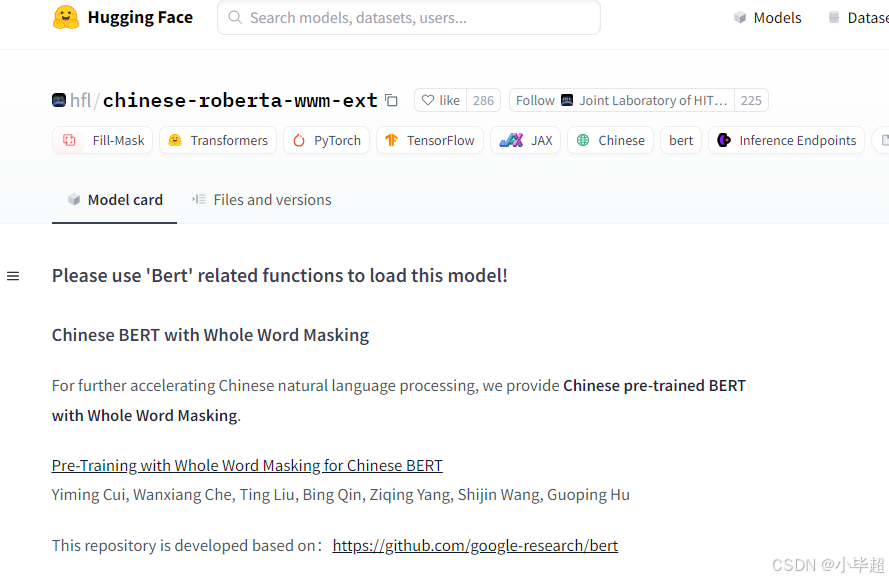Click the red Fill-Mask icon
889x580 pixels.
point(69,140)
